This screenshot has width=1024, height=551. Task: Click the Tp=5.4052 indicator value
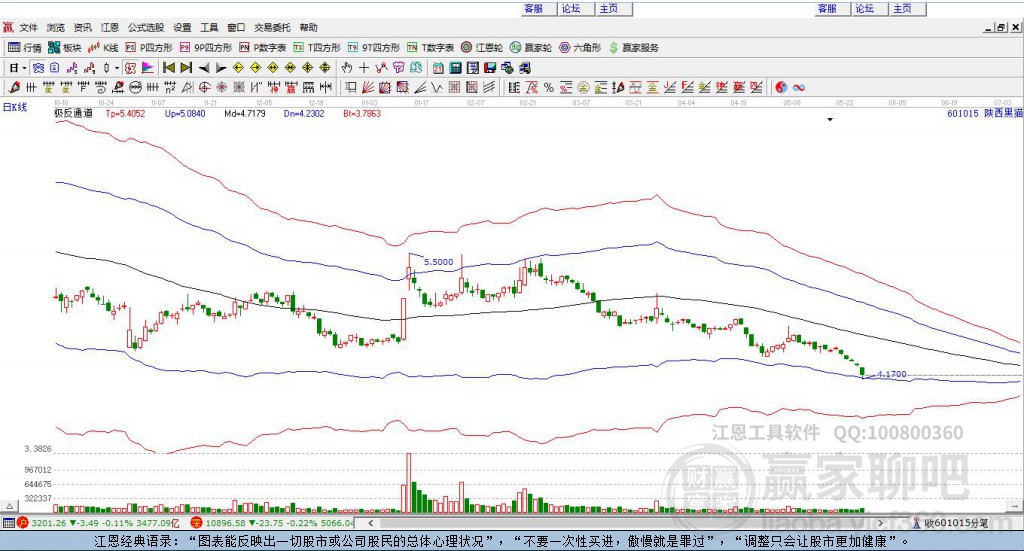click(125, 113)
